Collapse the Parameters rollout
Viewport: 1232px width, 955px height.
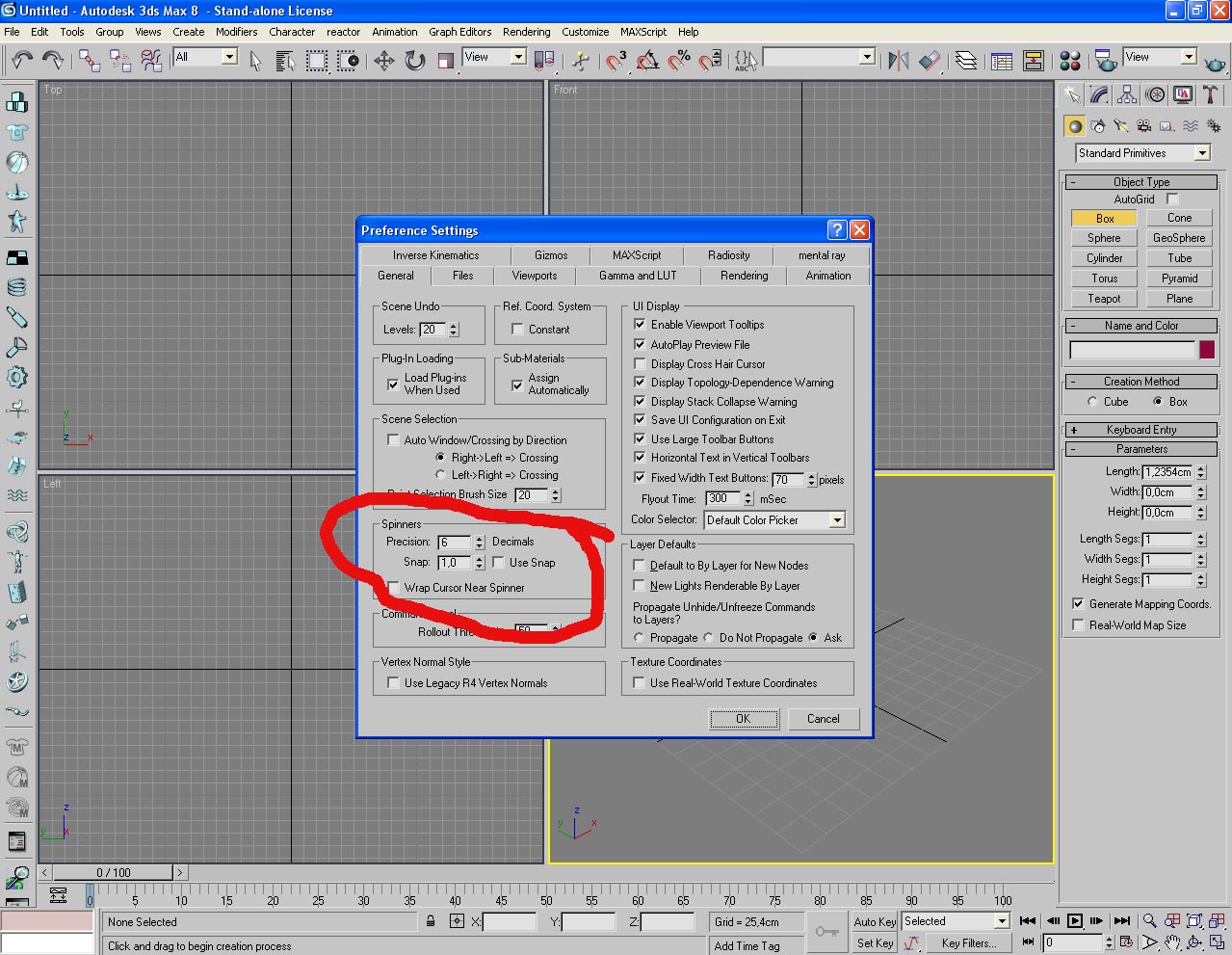point(1141,449)
